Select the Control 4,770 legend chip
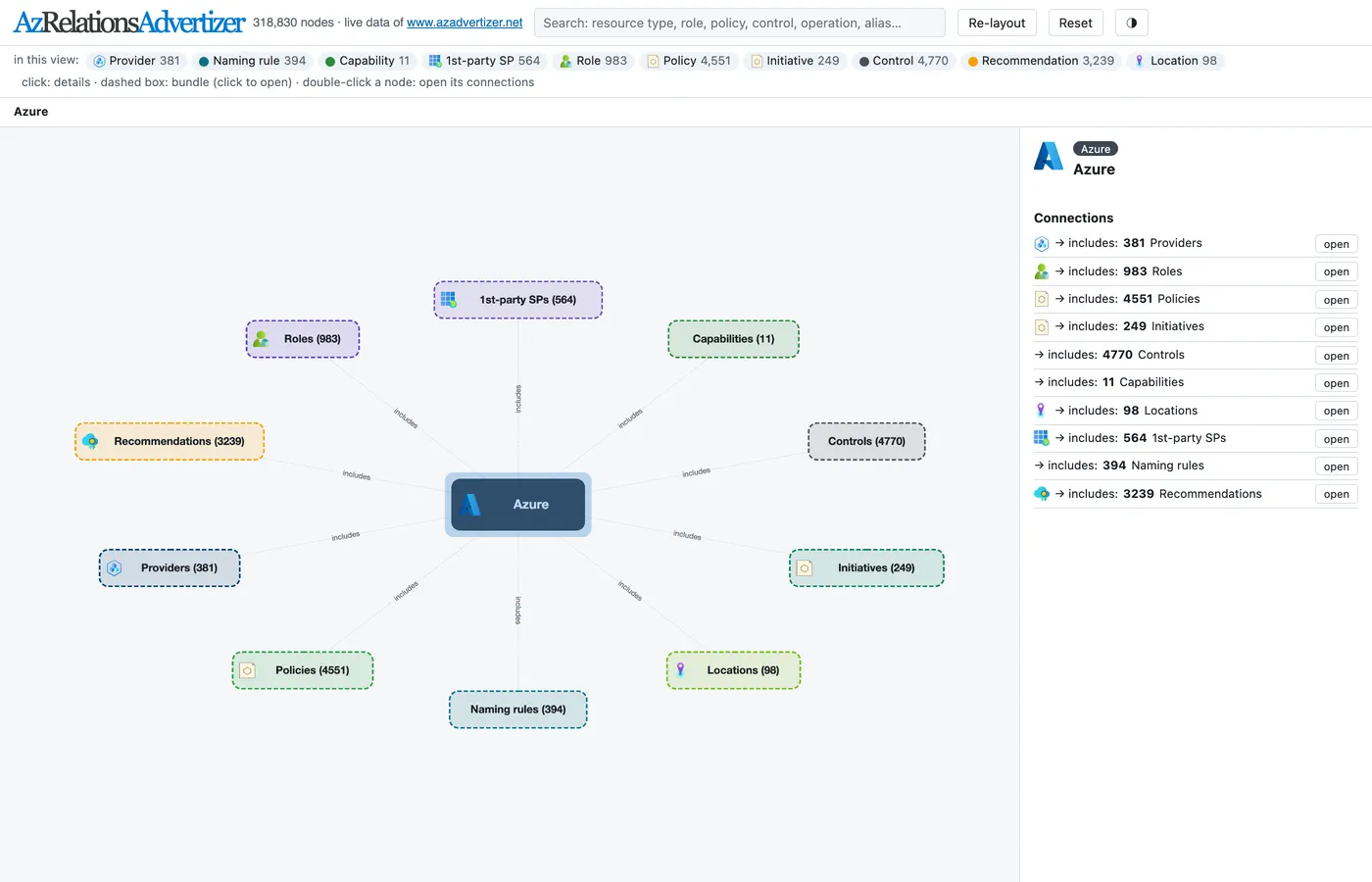1372x882 pixels. point(904,61)
